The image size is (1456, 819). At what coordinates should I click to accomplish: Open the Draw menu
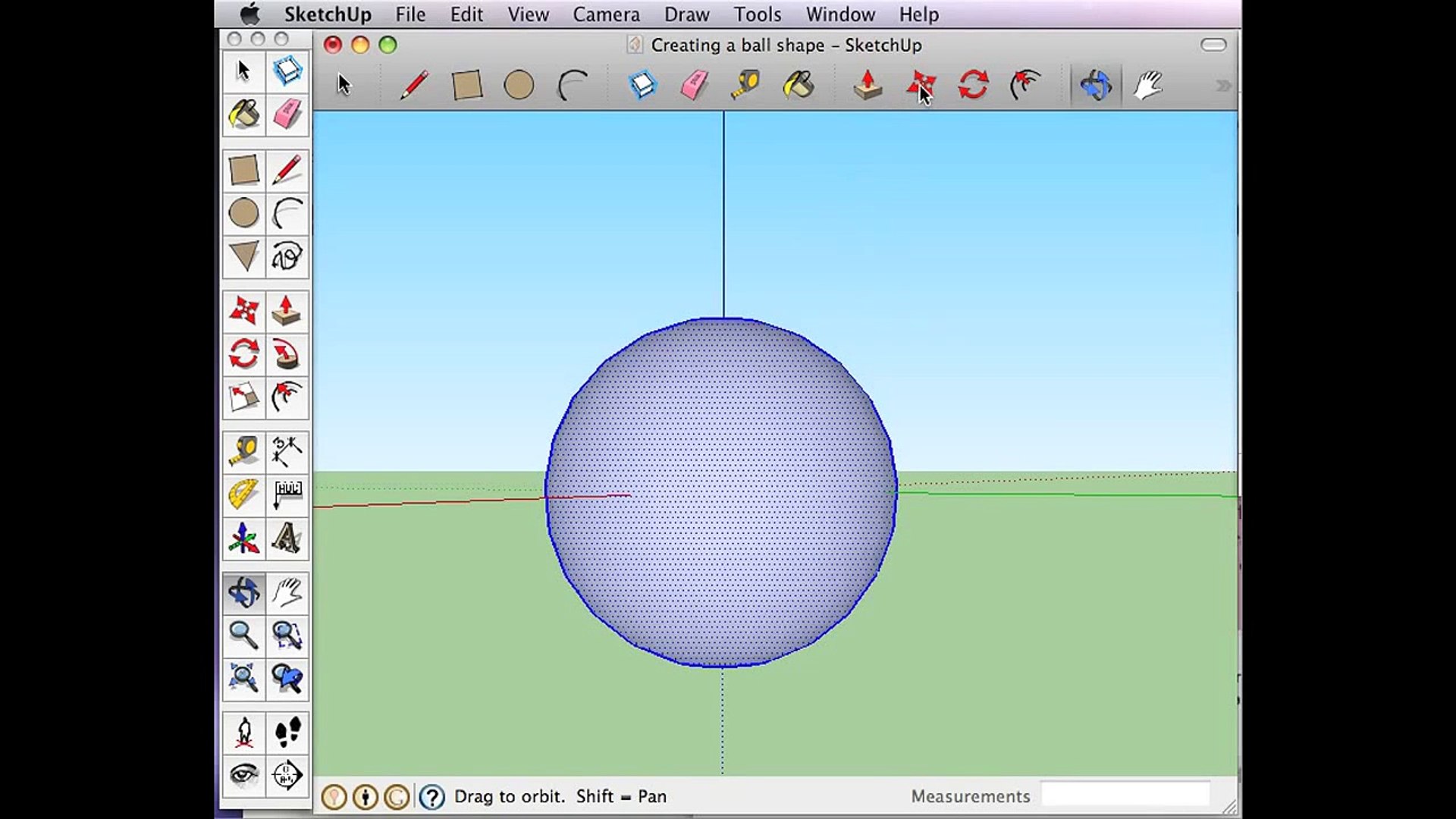pos(686,14)
